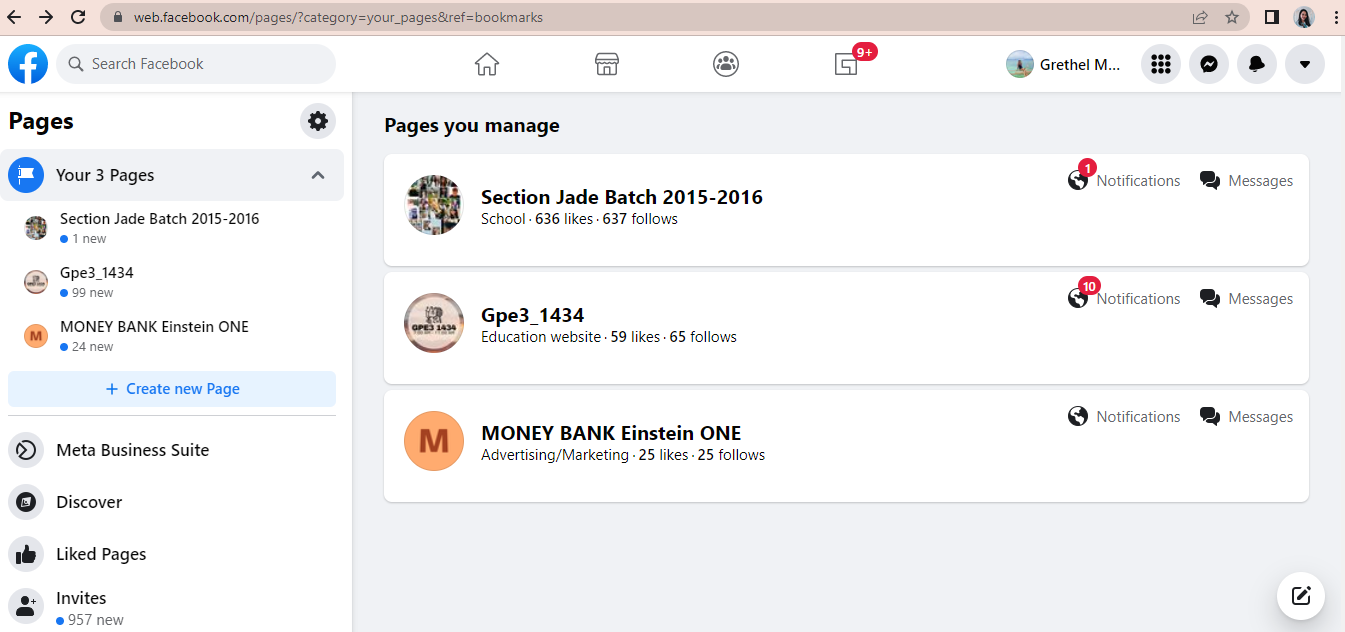
Task: Click MONEY BANK orange M avatar in card
Action: click(x=434, y=441)
